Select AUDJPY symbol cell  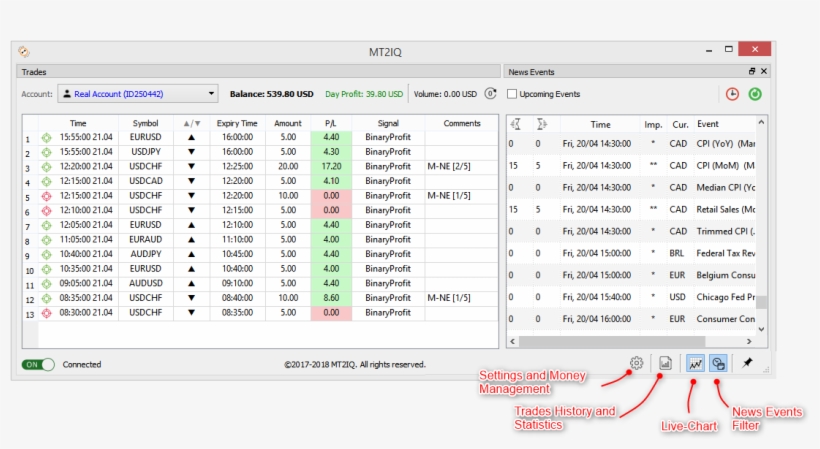pos(145,254)
